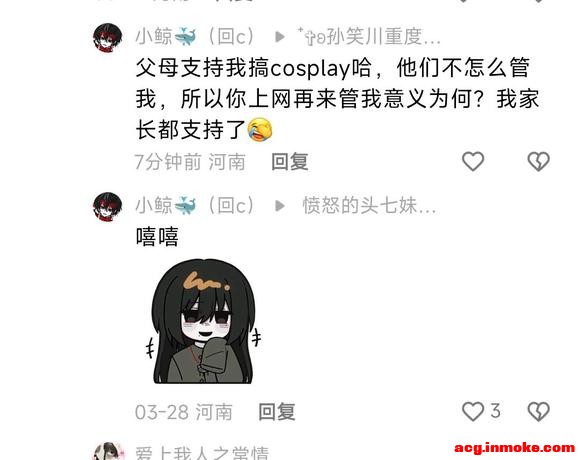This screenshot has height=460, width=580.
Task: Select the cosplay comment text body
Action: [x=337, y=99]
